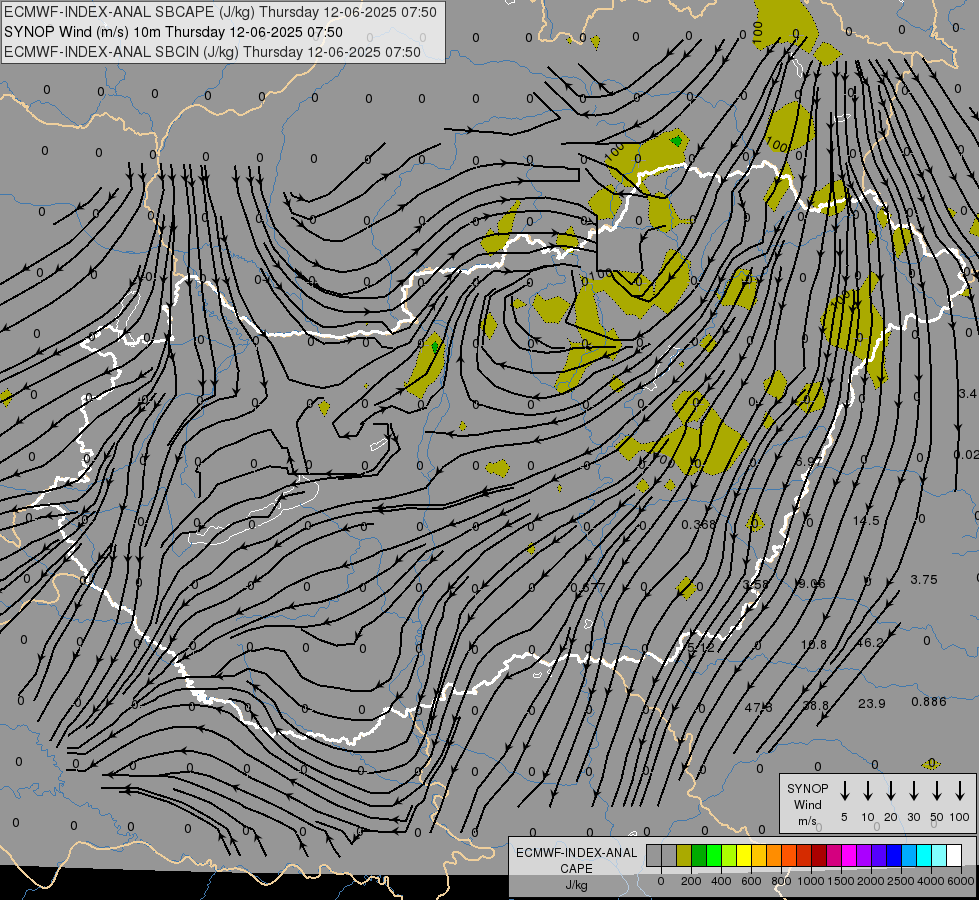979x900 pixels.
Task: Click the 10.8 value on the map
Action: (814, 644)
